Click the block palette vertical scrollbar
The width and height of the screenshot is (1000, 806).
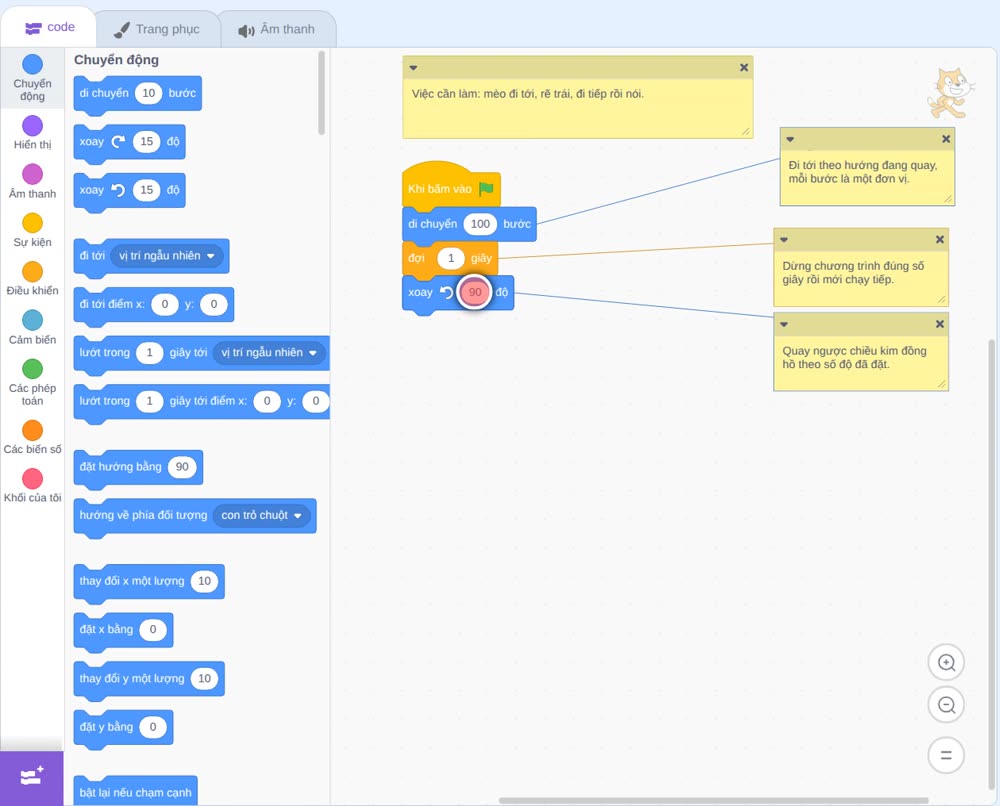(321, 93)
